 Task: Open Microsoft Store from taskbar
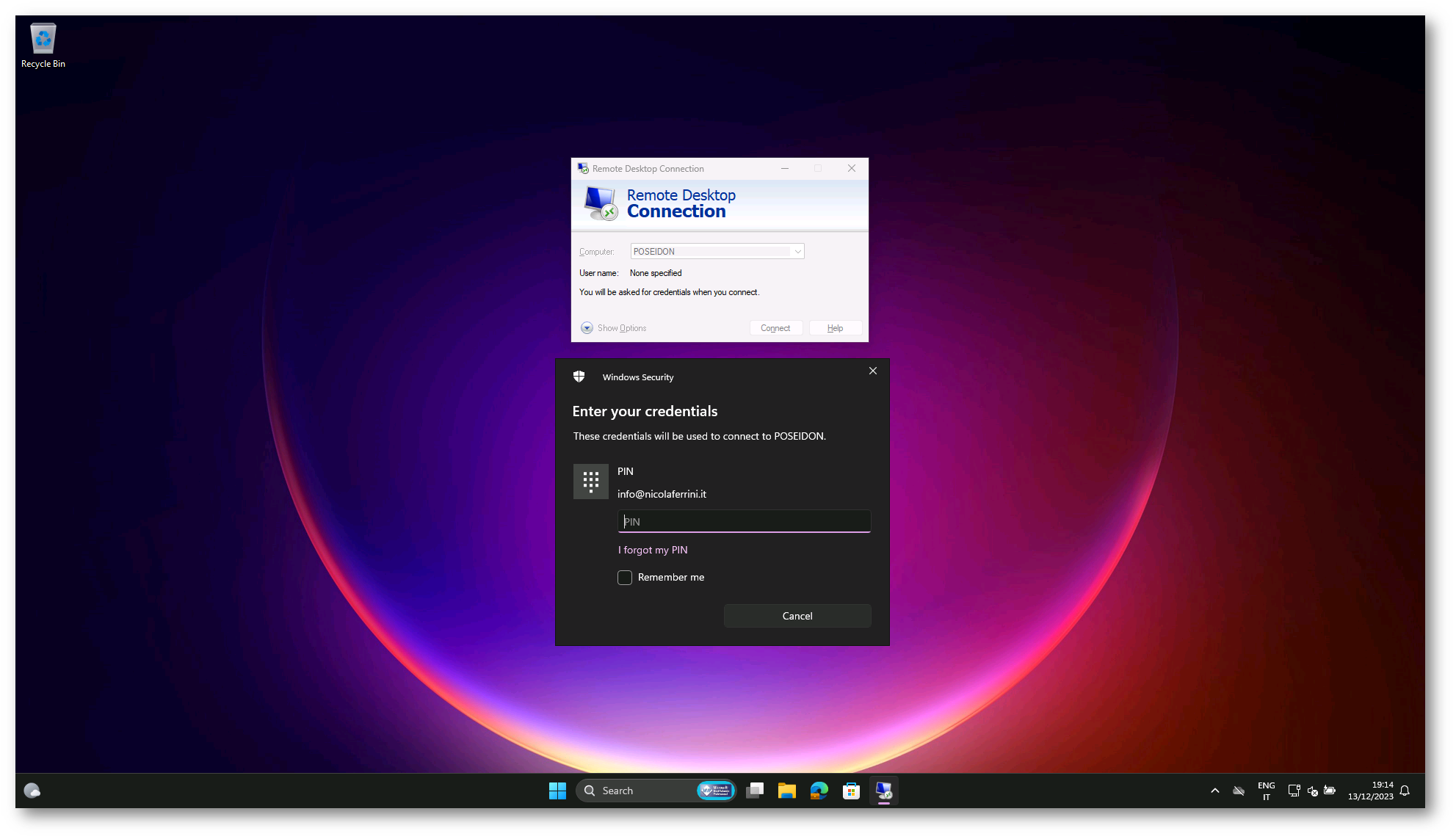(851, 791)
